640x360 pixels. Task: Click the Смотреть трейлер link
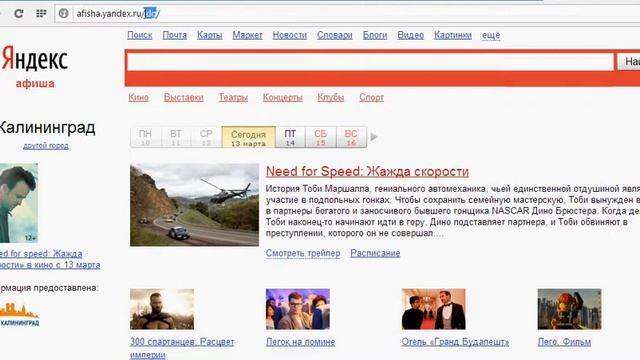(303, 253)
